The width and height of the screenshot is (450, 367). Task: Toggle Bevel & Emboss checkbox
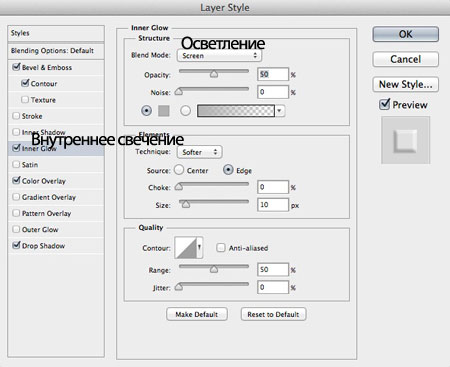[x=16, y=67]
